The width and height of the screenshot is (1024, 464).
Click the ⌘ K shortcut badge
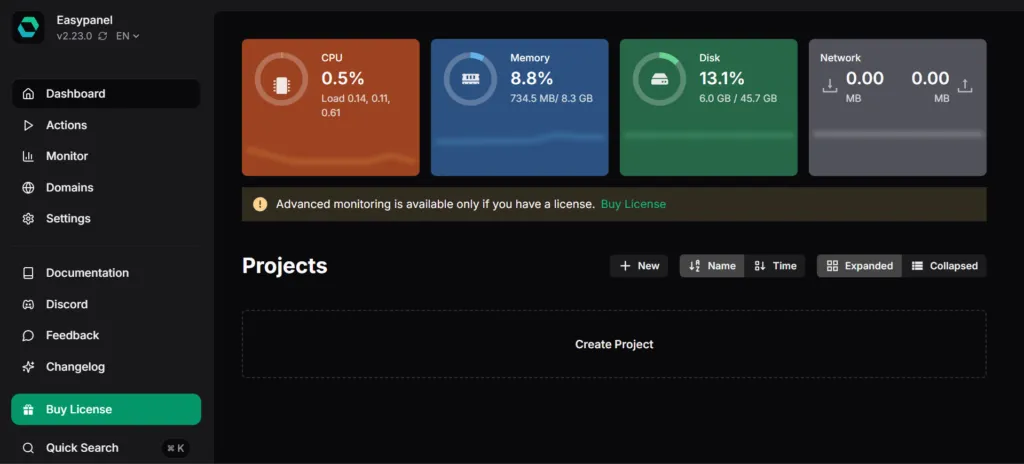(x=176, y=448)
